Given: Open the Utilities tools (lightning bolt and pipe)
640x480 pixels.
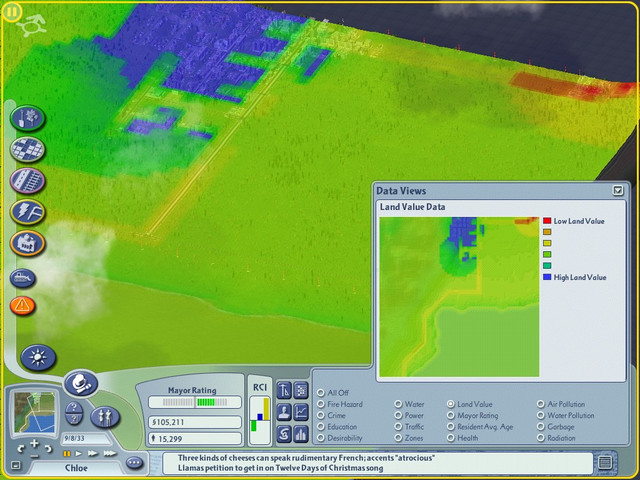Looking at the screenshot, I should [x=28, y=212].
